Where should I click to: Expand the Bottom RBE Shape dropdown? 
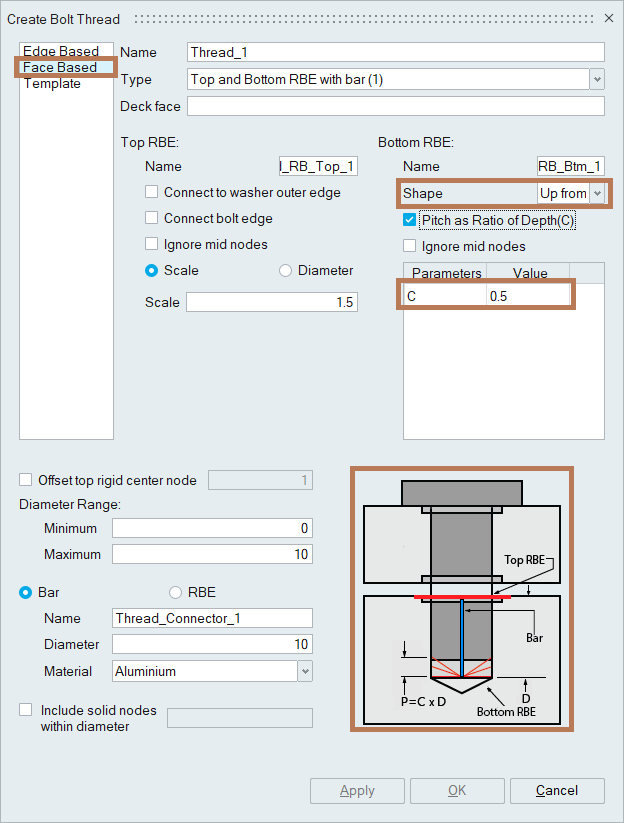(597, 193)
